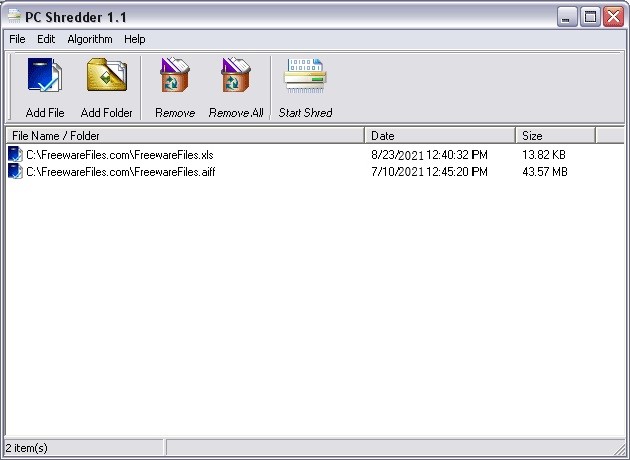This screenshot has height=460, width=630.
Task: Click the file icon beside FreewareFiles.xls
Action: 15,154
